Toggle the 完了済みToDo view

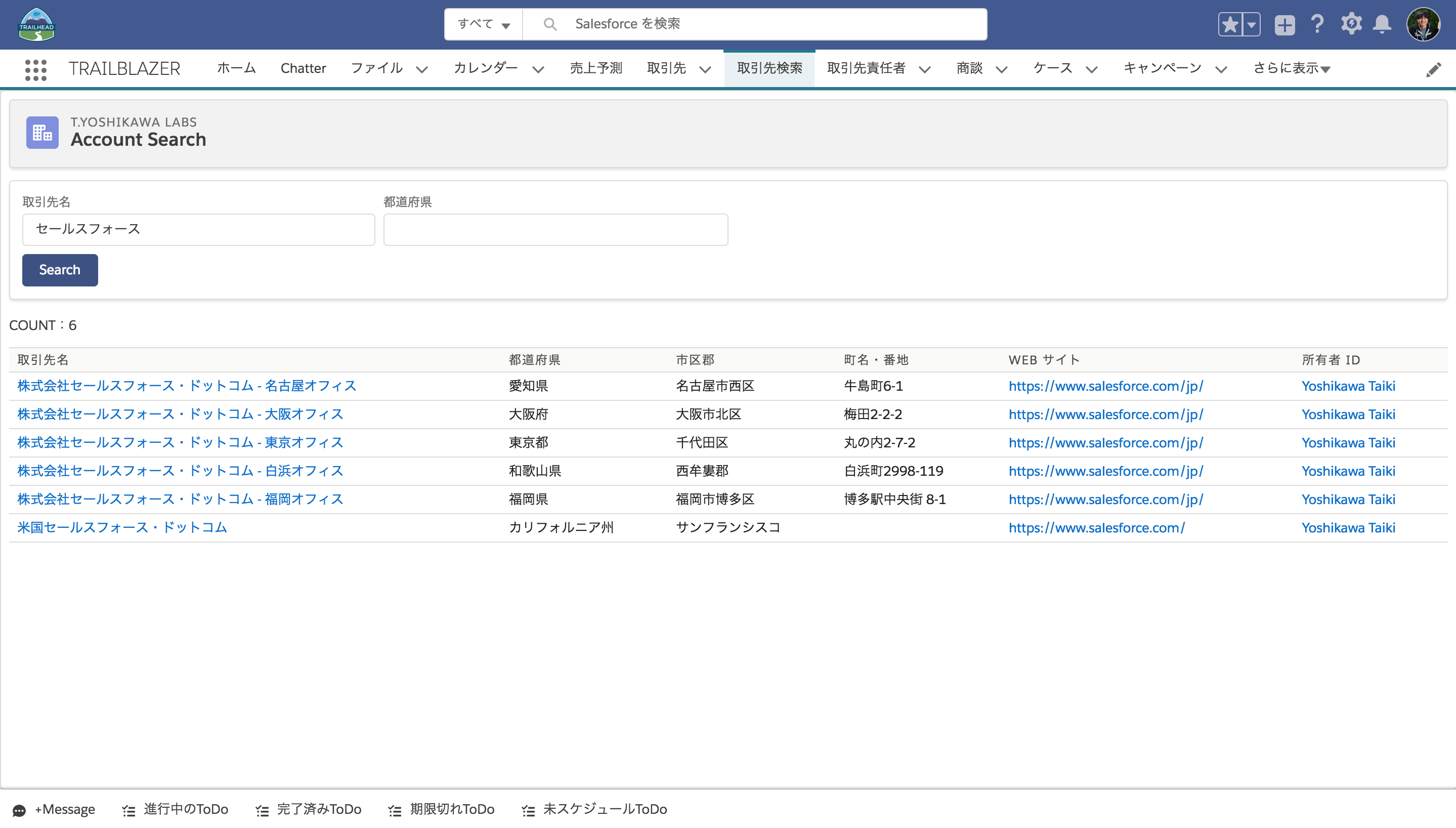(x=308, y=809)
